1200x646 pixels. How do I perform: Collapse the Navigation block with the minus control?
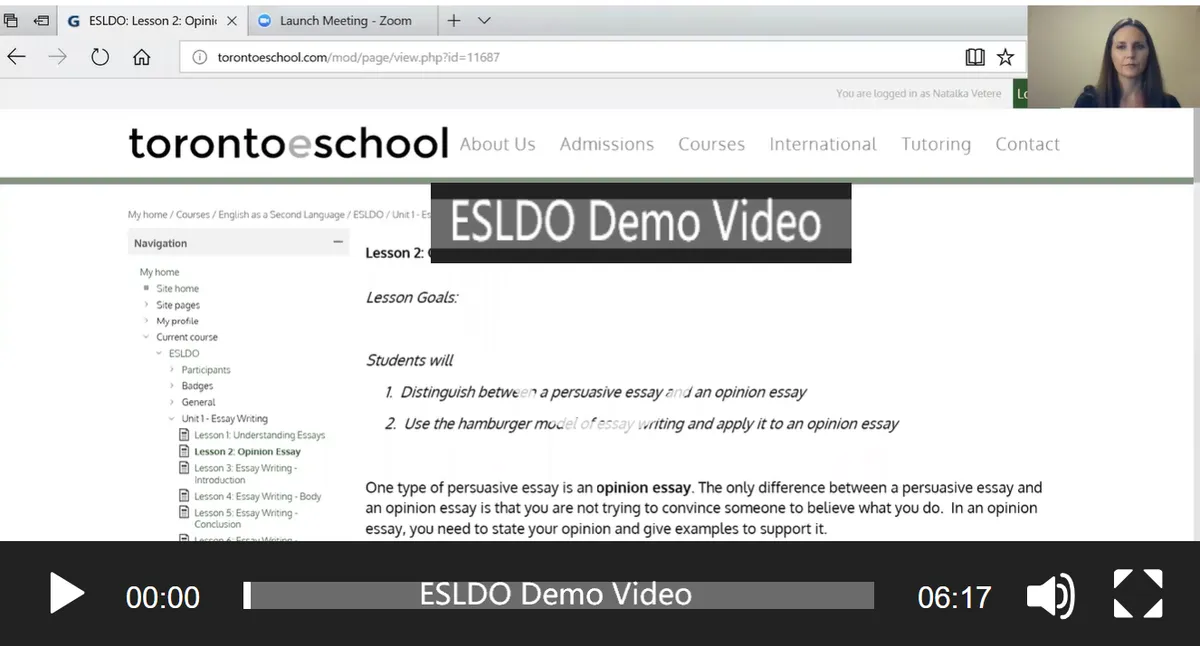(337, 243)
